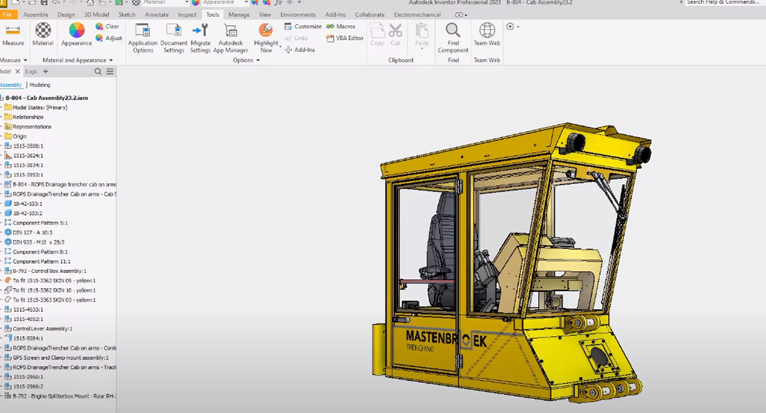Viewport: 766px width, 413px height.
Task: Open Document Settings
Action: click(x=173, y=38)
